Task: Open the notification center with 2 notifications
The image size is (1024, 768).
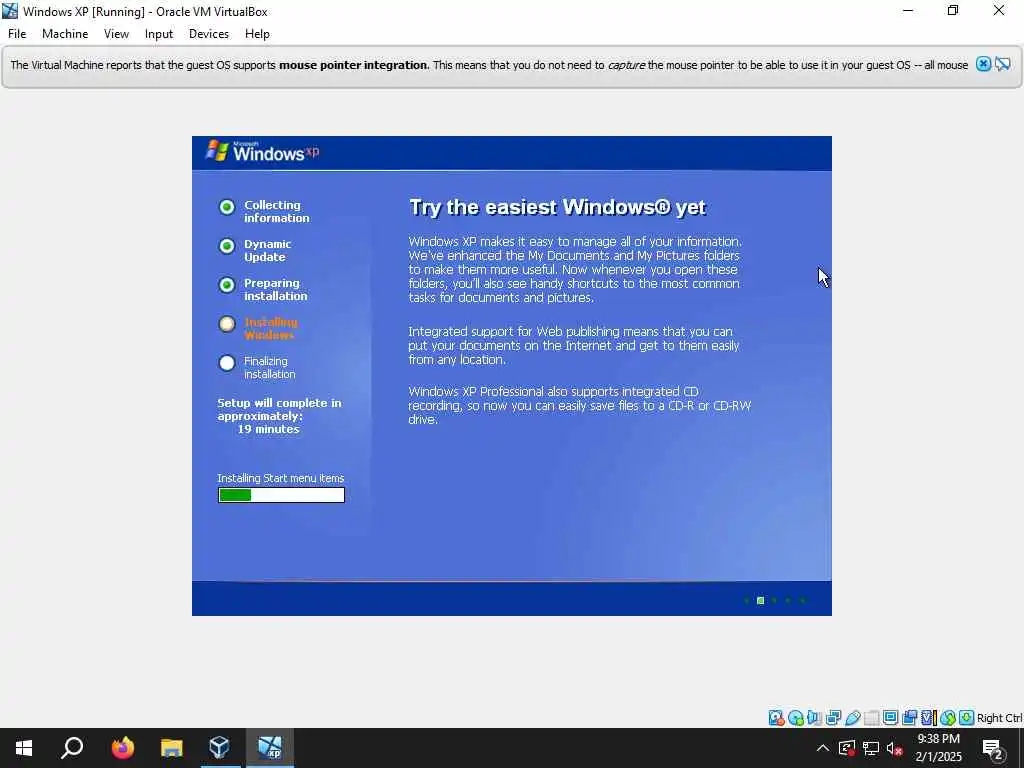Action: [x=993, y=748]
